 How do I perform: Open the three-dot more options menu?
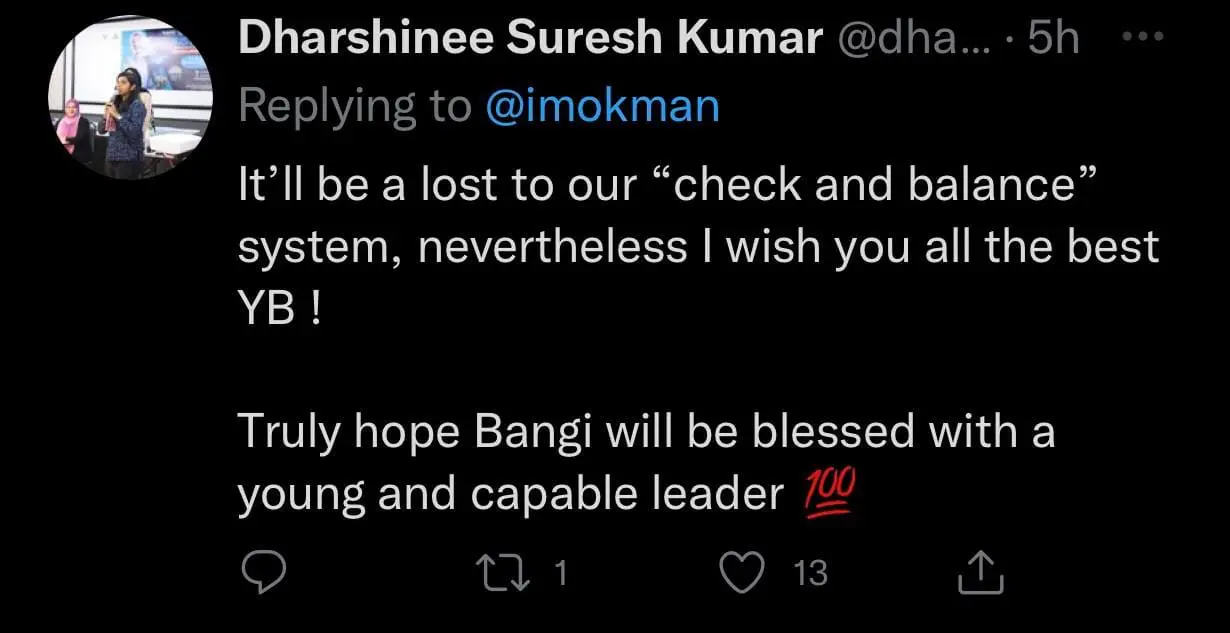pyautogui.click(x=1139, y=39)
